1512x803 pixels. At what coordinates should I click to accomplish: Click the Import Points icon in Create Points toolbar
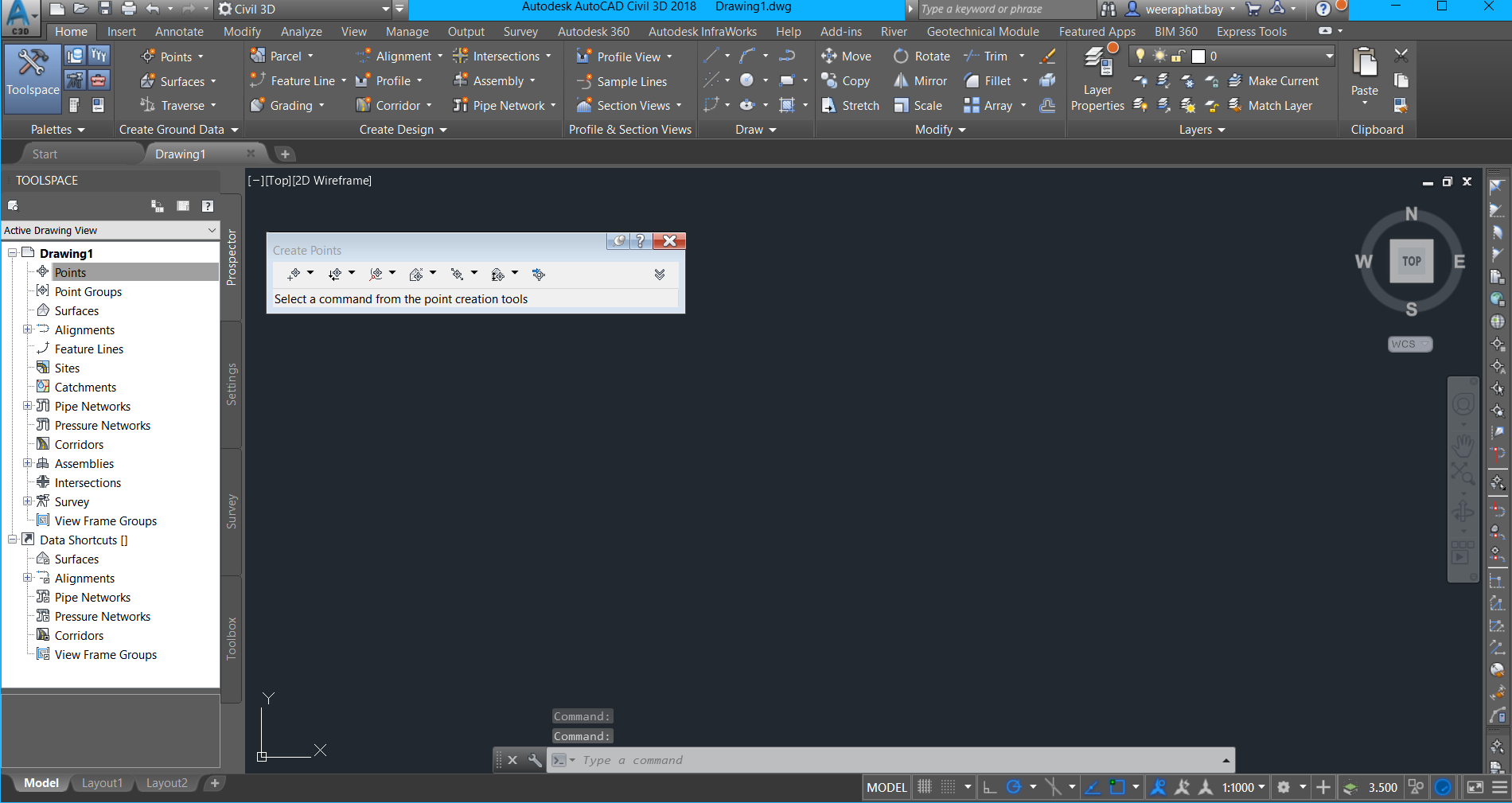539,274
